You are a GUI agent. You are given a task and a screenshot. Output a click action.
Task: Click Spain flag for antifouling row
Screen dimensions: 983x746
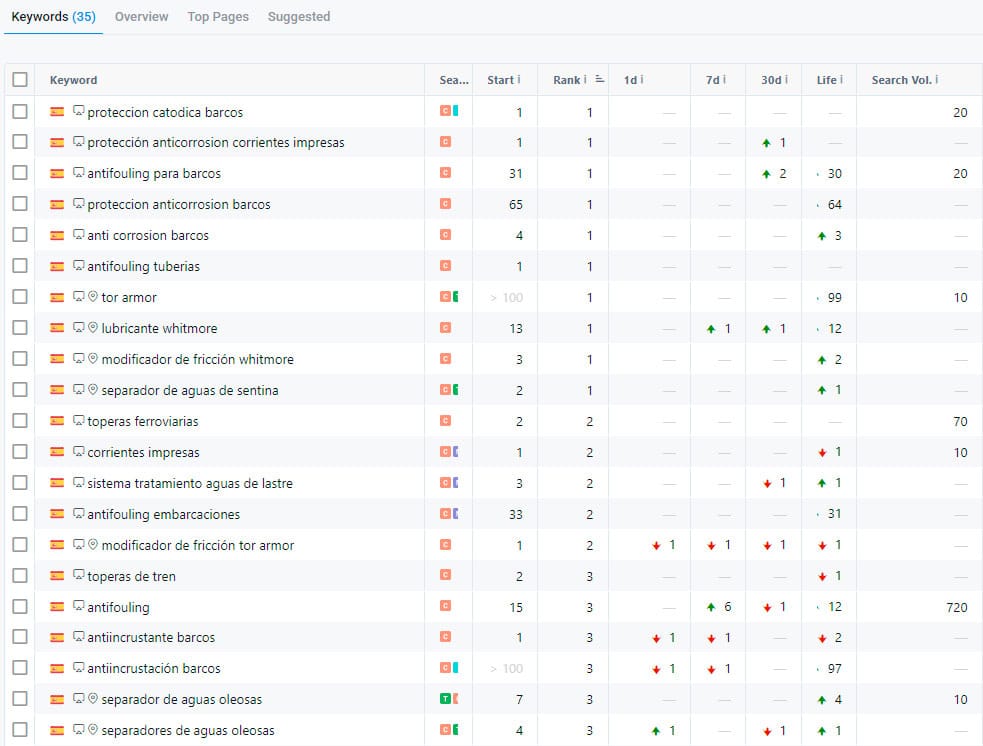click(x=57, y=606)
